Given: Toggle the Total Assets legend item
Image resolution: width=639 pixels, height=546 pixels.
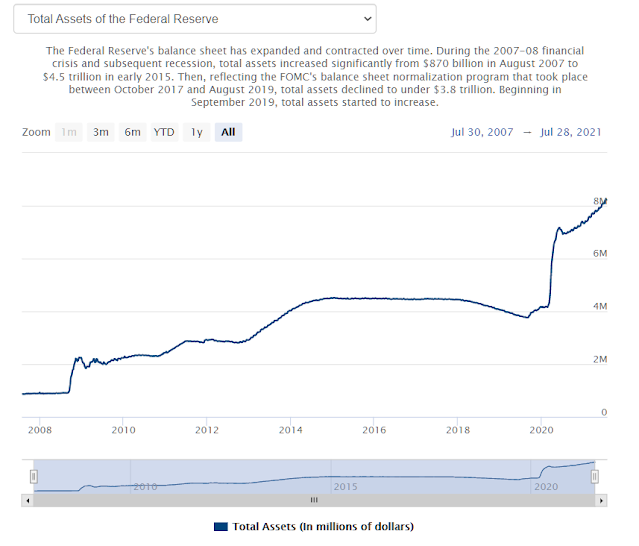Looking at the screenshot, I should 314,526.
